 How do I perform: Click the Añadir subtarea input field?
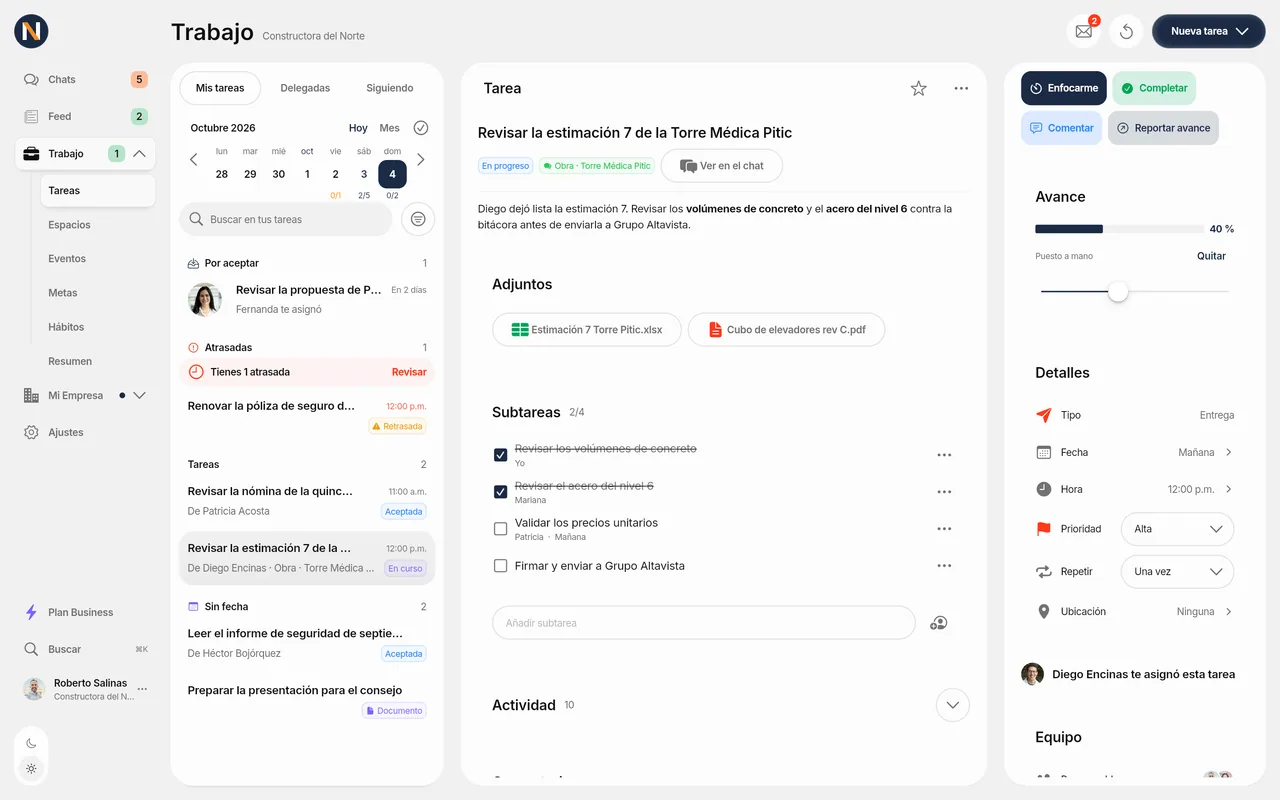704,623
